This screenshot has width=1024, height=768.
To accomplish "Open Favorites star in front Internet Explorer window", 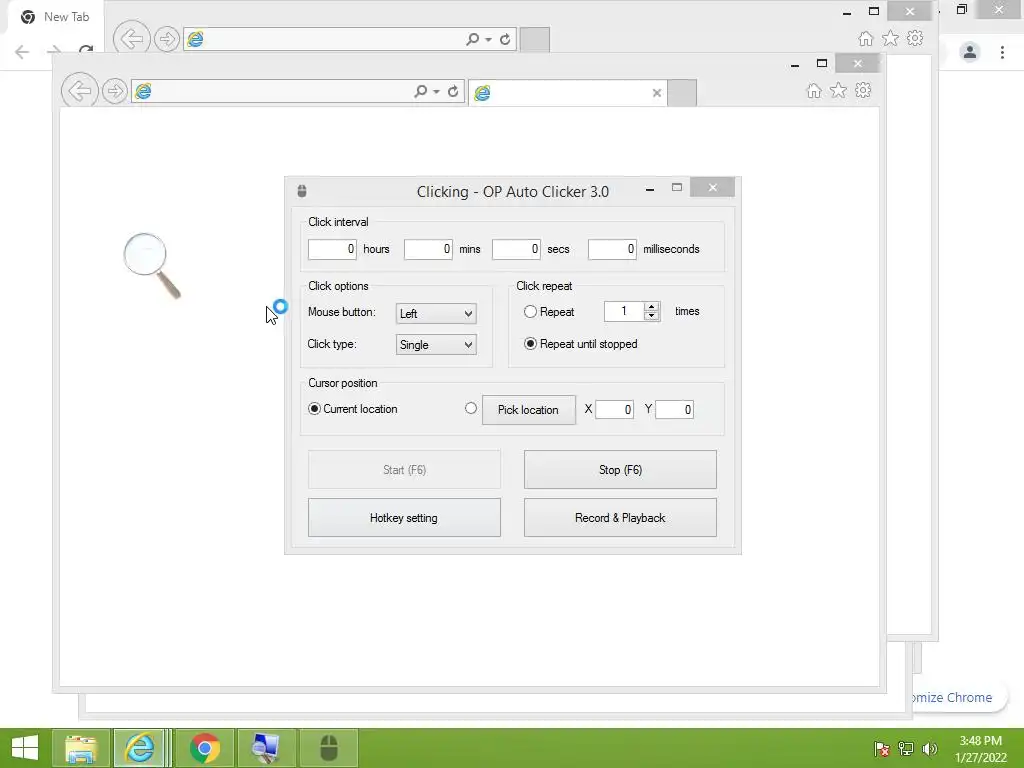I will 839,91.
